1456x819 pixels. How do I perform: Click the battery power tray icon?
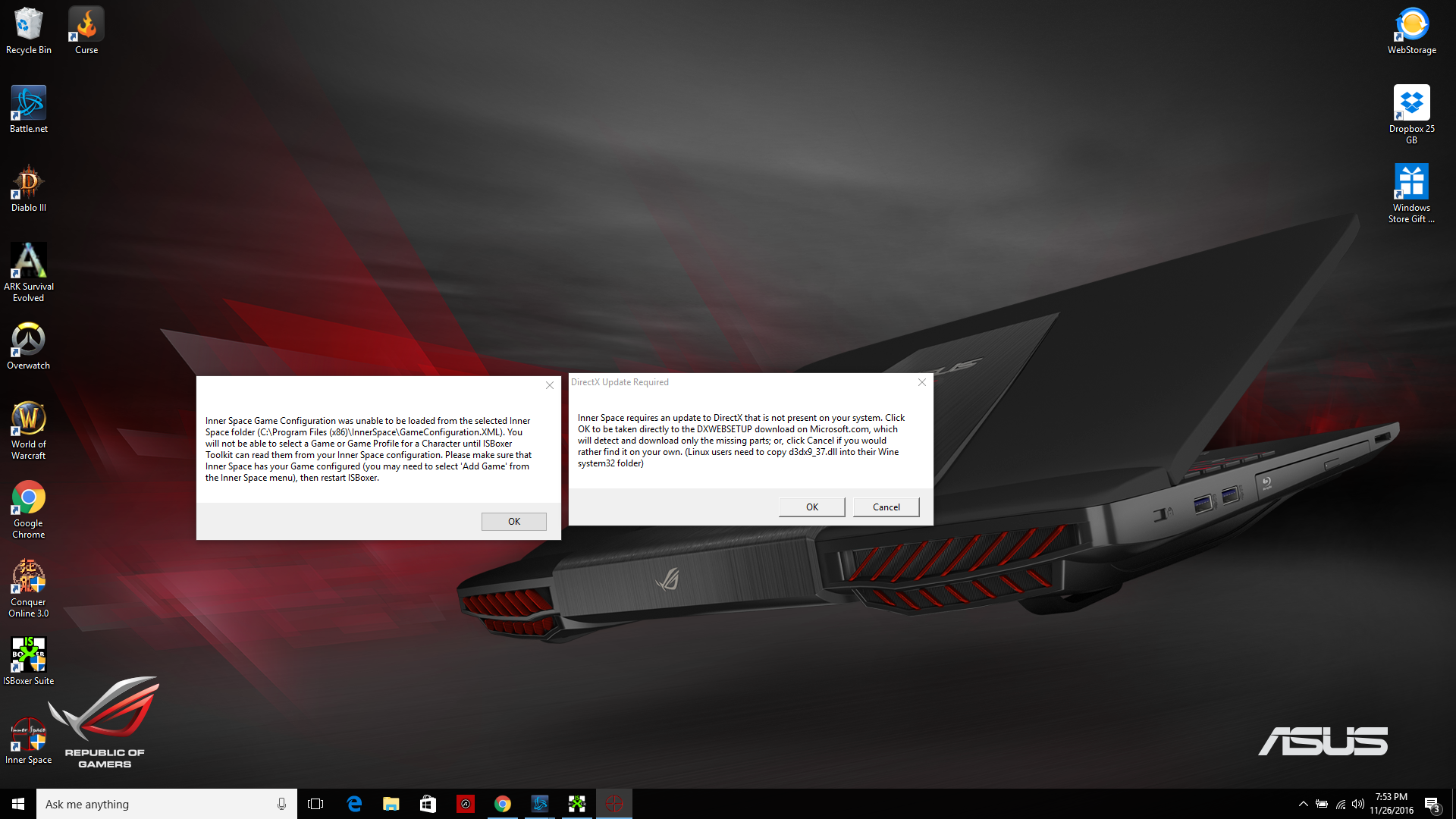tap(1322, 804)
